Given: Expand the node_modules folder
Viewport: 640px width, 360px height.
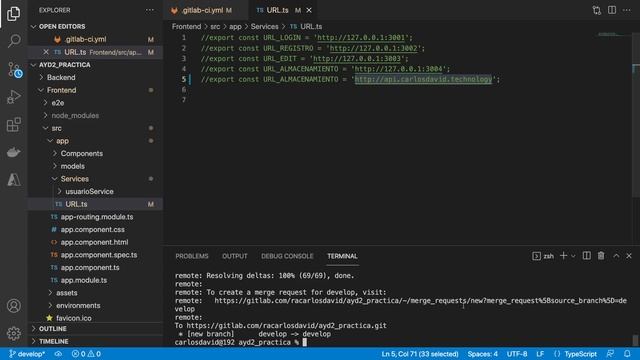Looking at the screenshot, I should pos(75,116).
